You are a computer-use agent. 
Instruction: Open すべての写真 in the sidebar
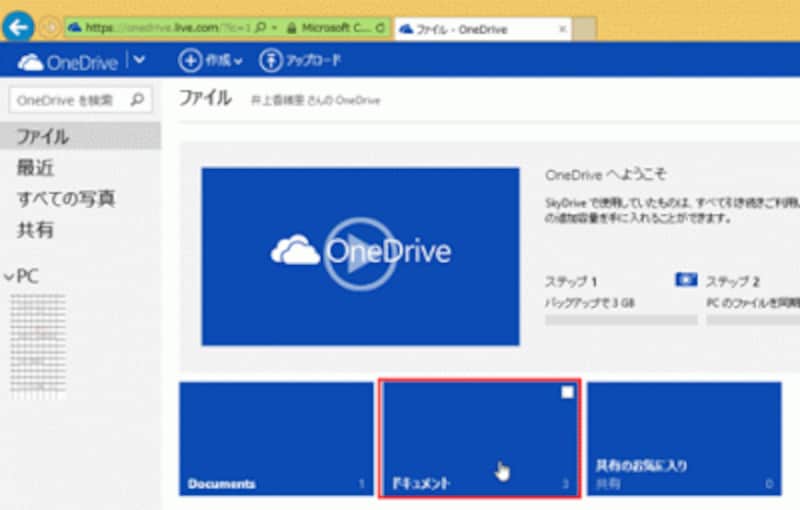(x=66, y=198)
